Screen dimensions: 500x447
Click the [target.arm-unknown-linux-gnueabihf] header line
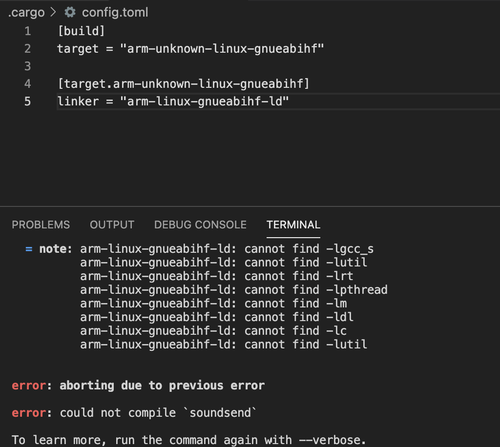click(x=183, y=84)
